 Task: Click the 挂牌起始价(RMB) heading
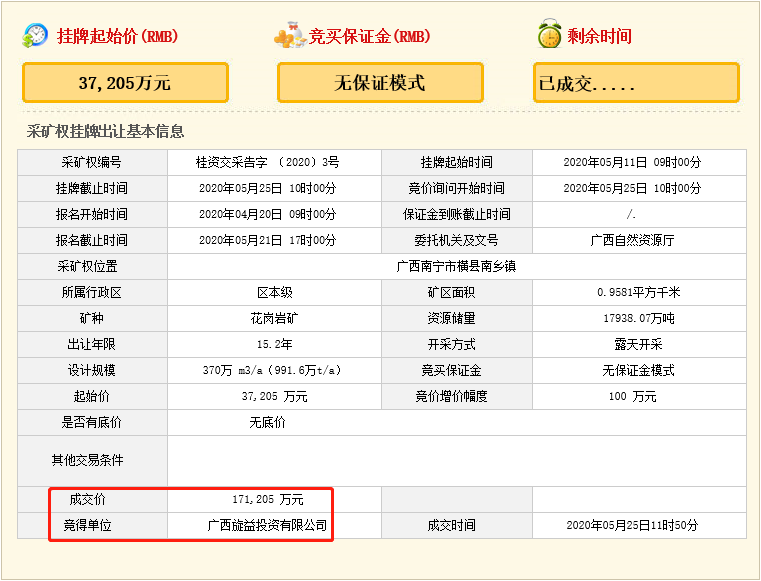click(118, 37)
